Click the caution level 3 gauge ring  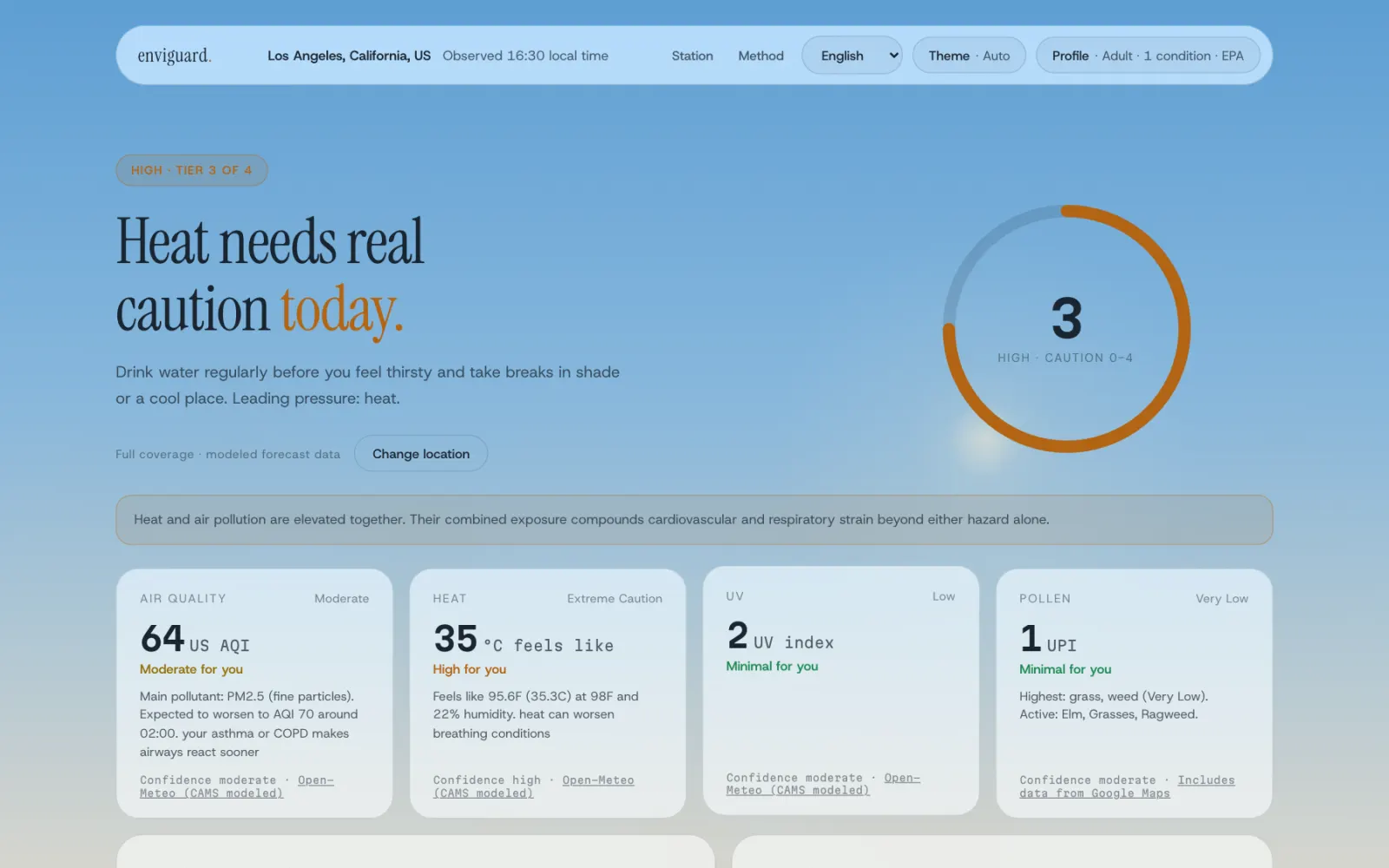click(x=1066, y=328)
